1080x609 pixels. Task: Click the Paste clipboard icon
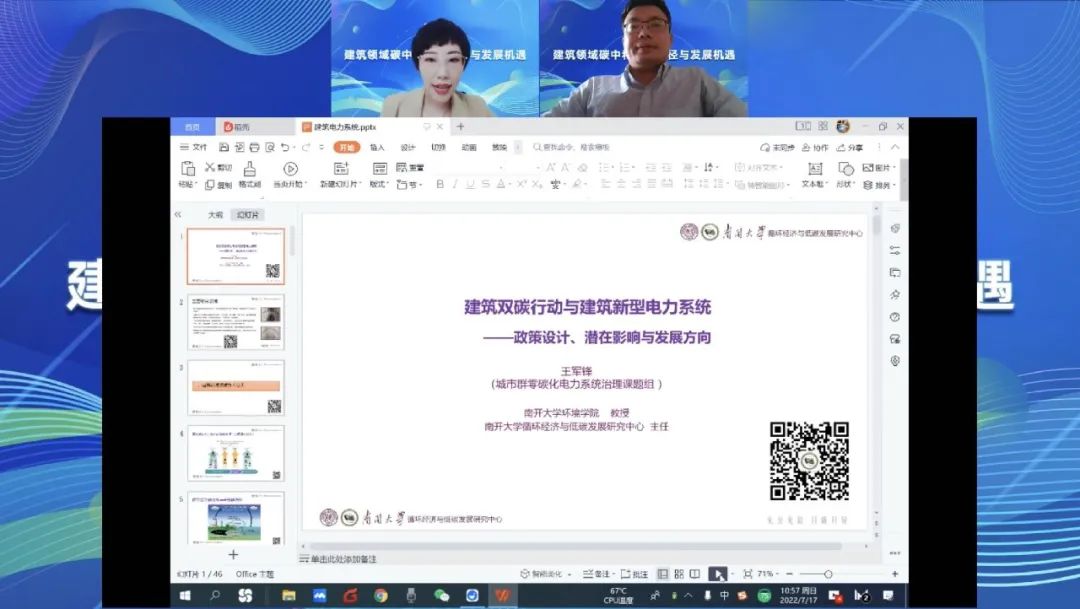click(x=187, y=169)
